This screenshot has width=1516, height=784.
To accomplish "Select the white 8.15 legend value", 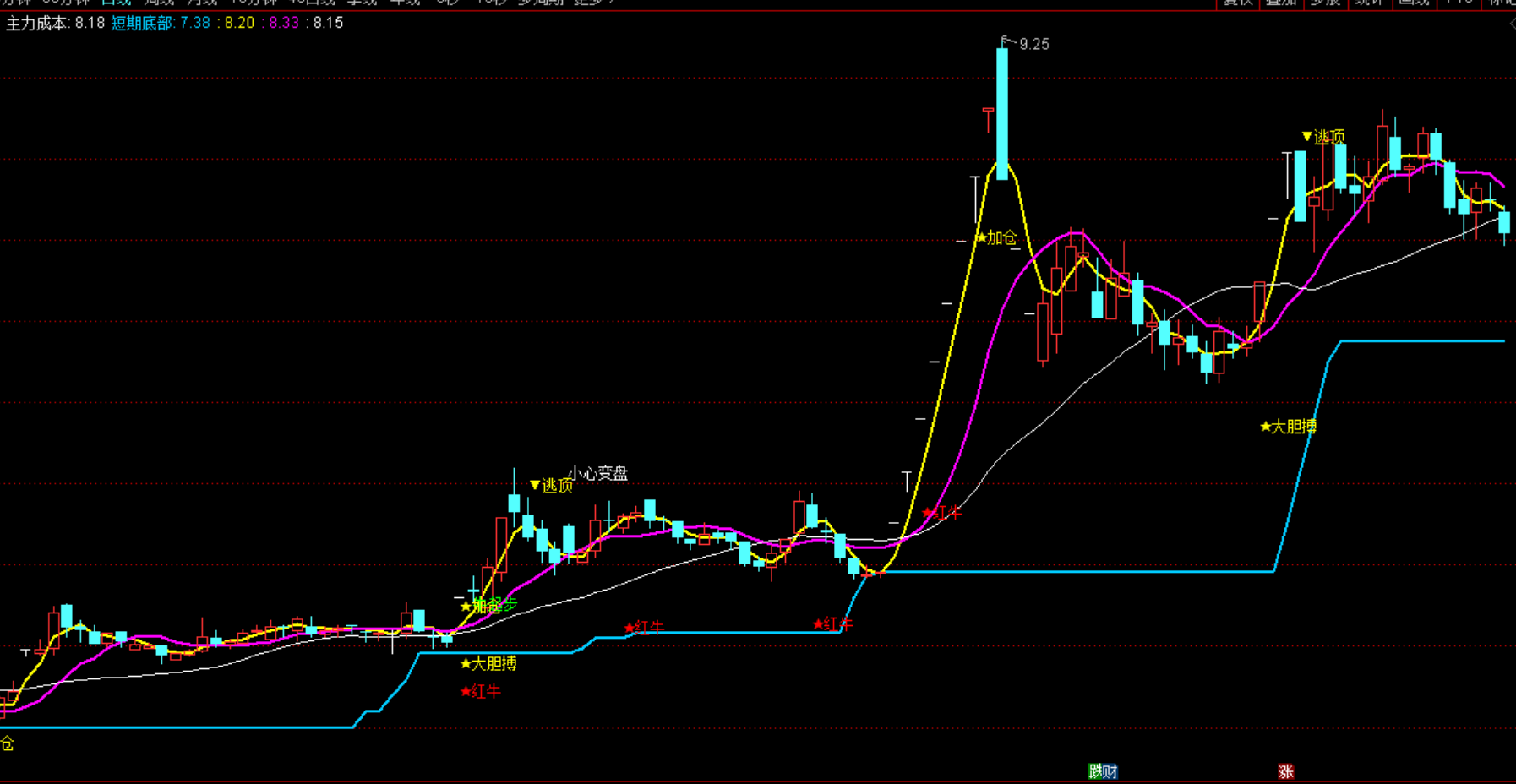I will point(326,24).
